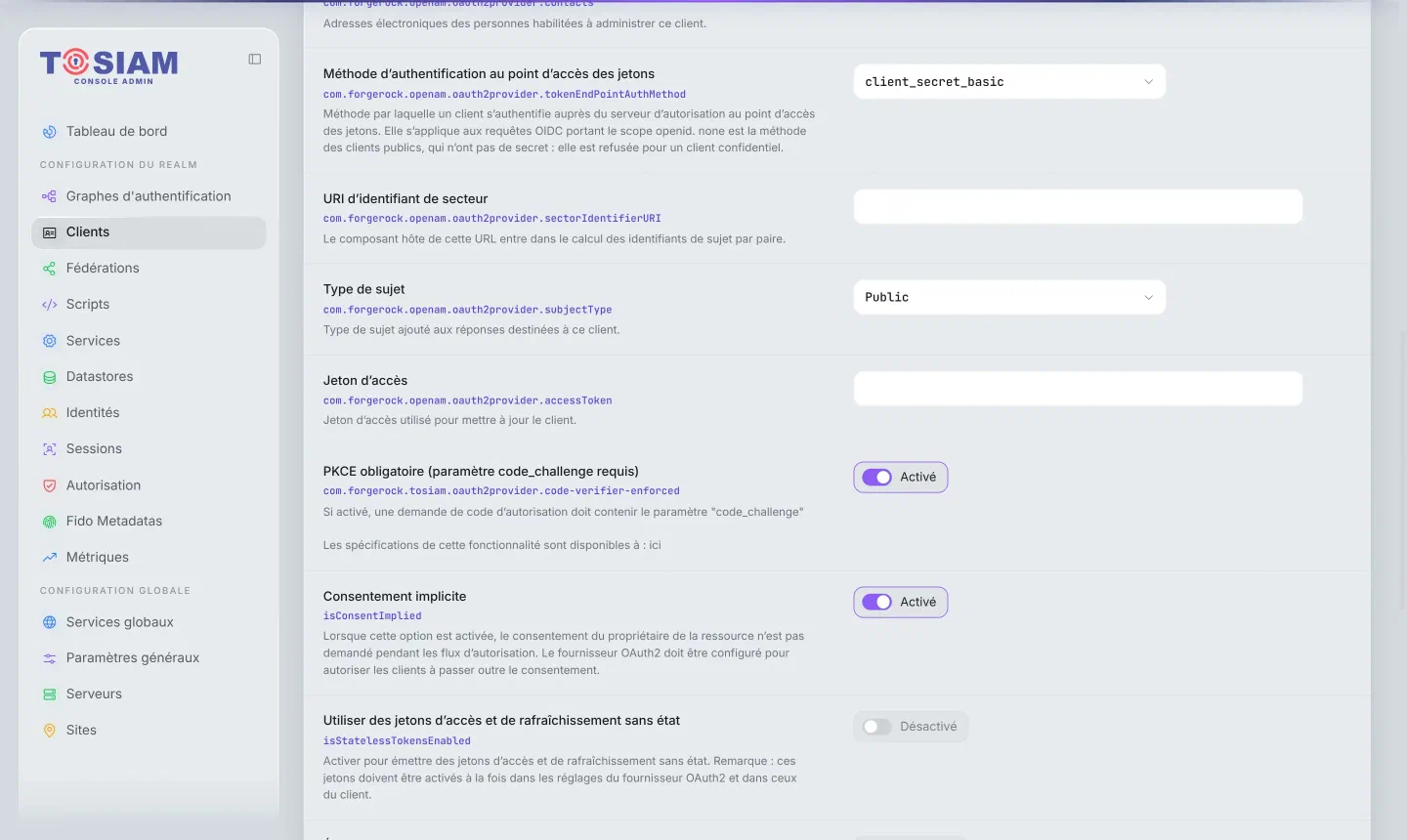Open the Scripts section
Image resolution: width=1407 pixels, height=840 pixels.
(149, 305)
